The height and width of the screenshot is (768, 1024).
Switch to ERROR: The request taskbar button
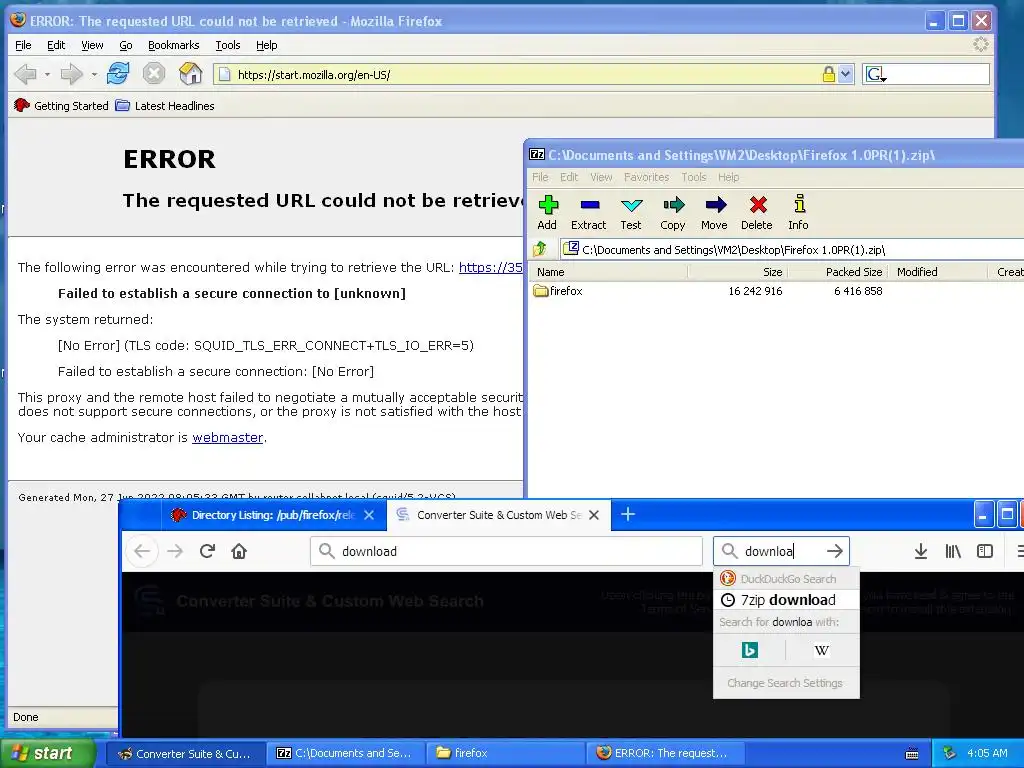coord(666,753)
